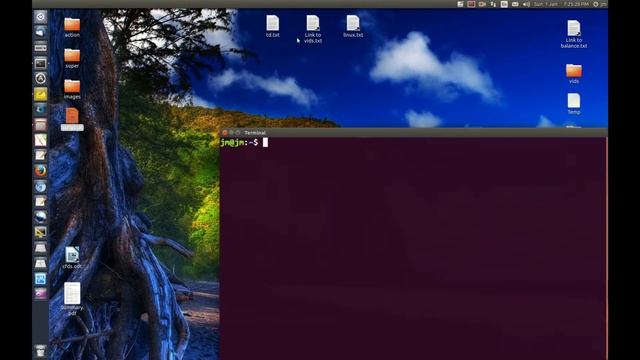This screenshot has width=640, height=360.
Task: Open the purple launcher icon above the empty space
Action: [40, 294]
